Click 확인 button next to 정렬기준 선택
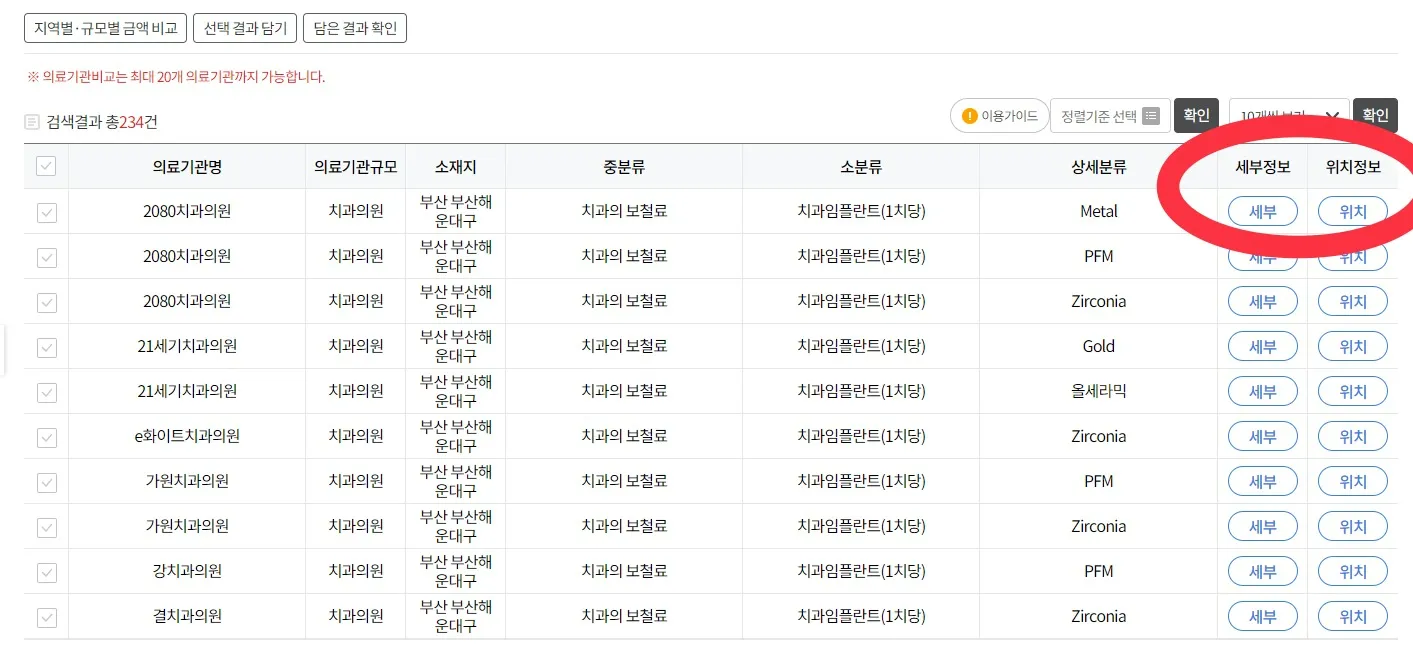The height and width of the screenshot is (650, 1413). [x=1196, y=115]
